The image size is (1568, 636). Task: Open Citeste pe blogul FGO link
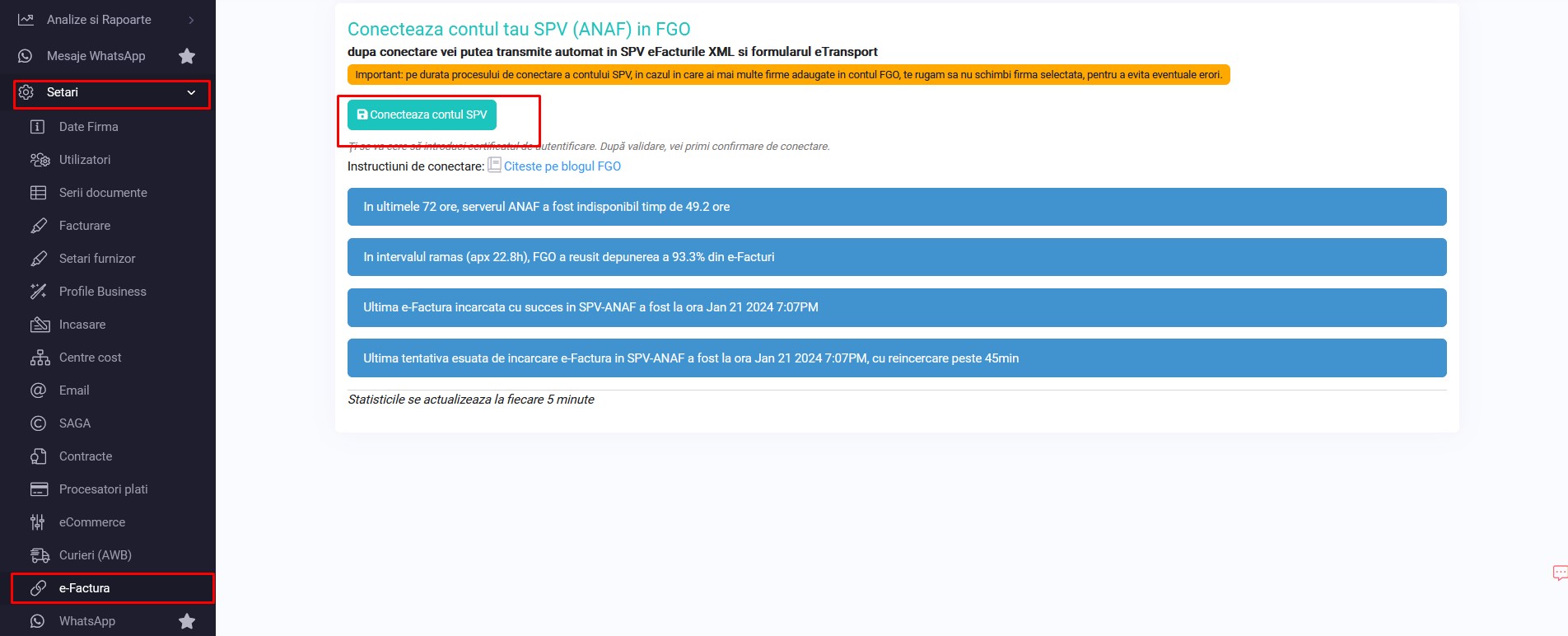tap(562, 166)
